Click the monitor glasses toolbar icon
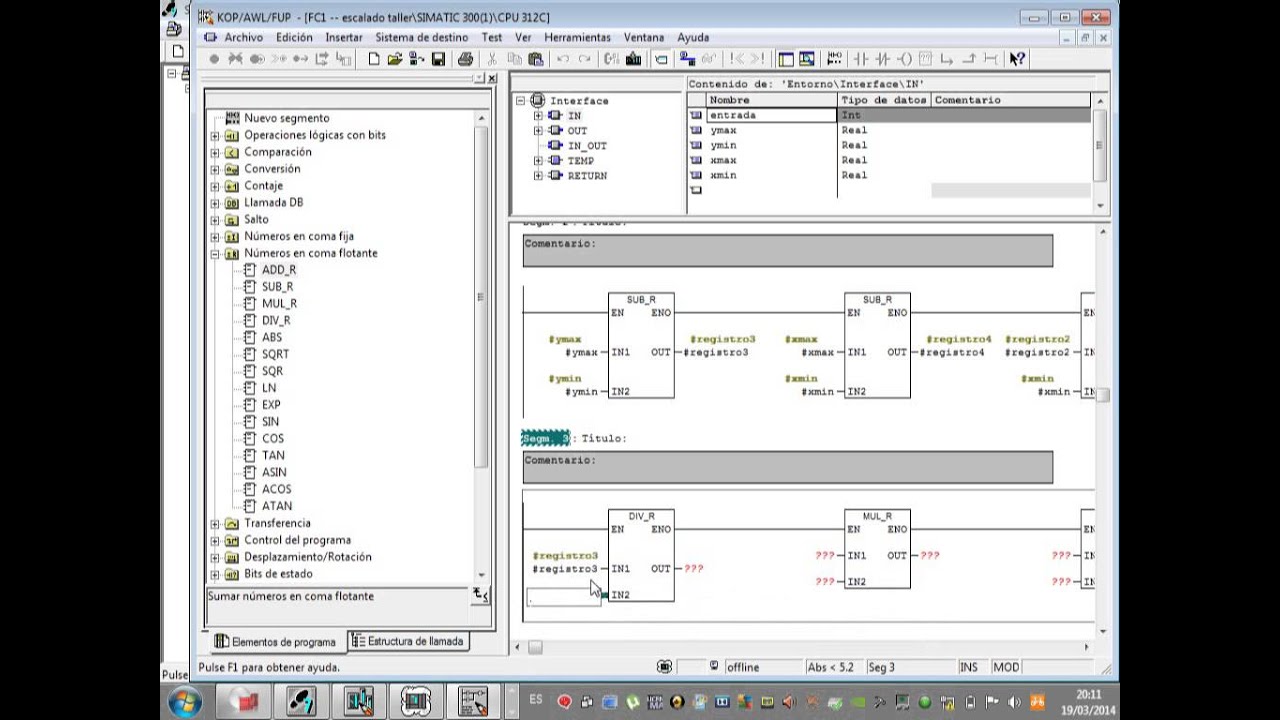 pos(708,59)
